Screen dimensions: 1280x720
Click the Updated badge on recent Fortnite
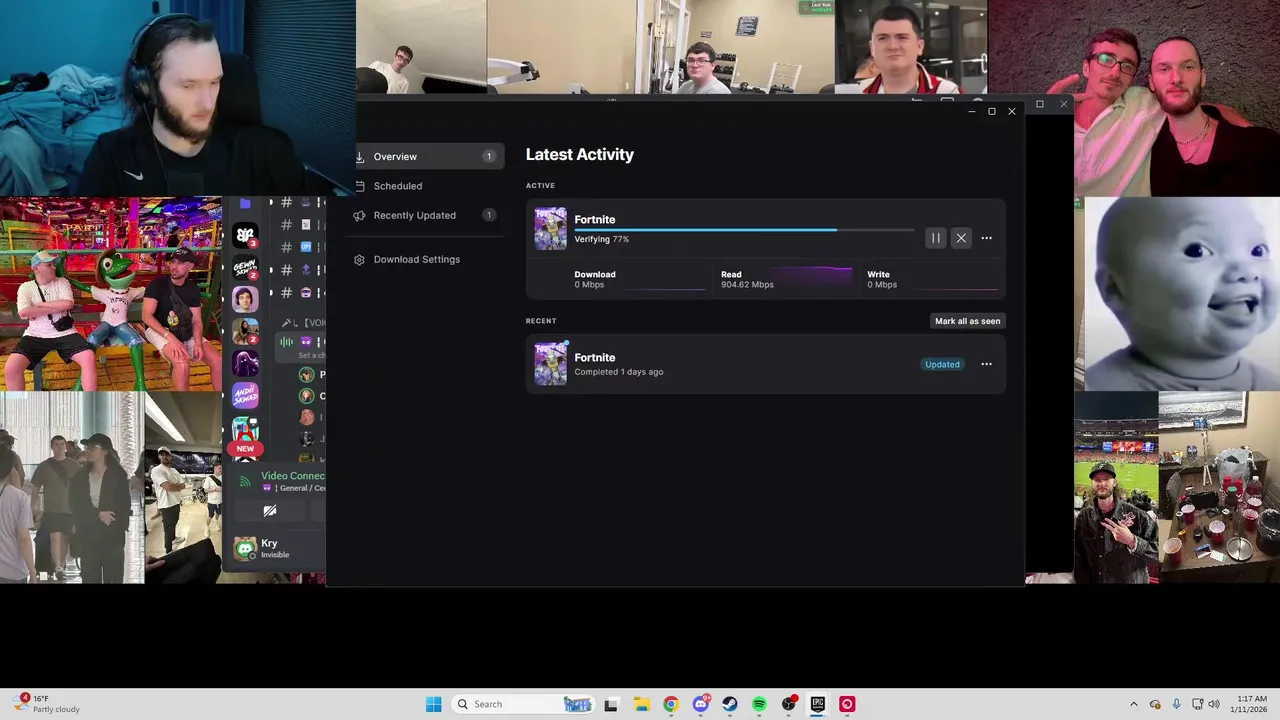[942, 364]
